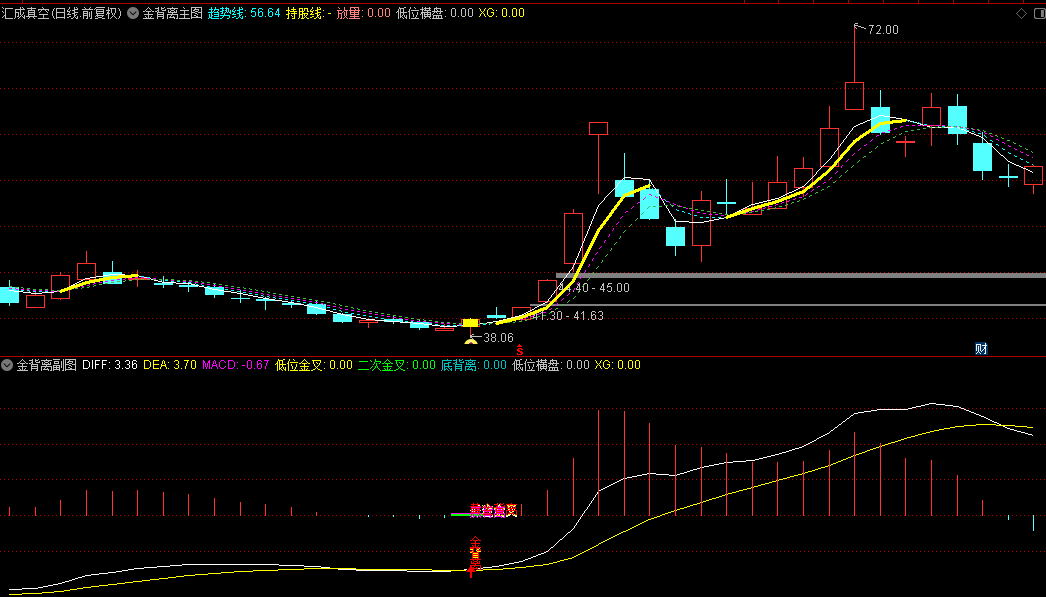Screen dimensions: 1046x597
Task: Click the overlapping 低位金叉 signal text in sub-chart
Action: 494,511
